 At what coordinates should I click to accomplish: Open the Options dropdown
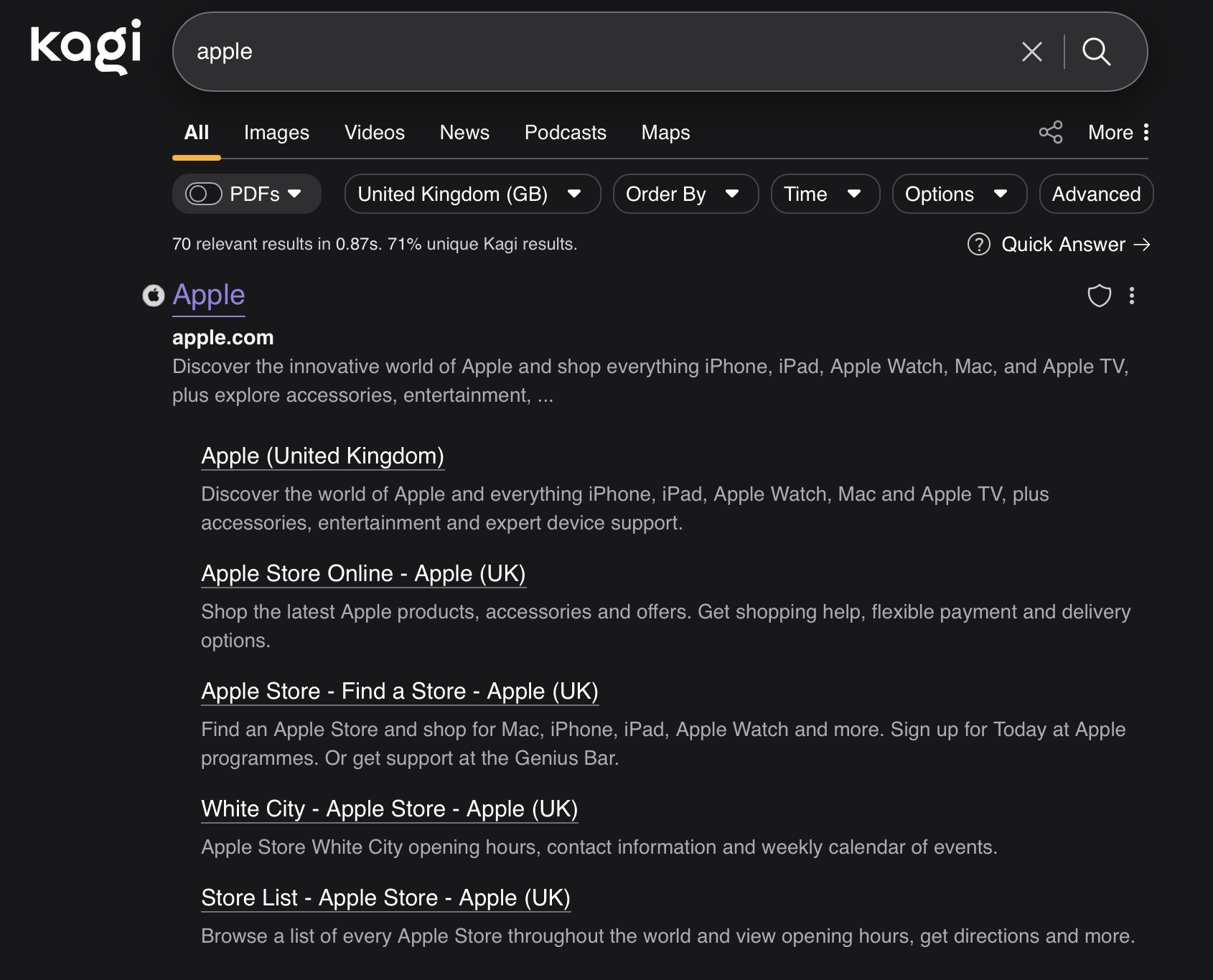coord(958,194)
